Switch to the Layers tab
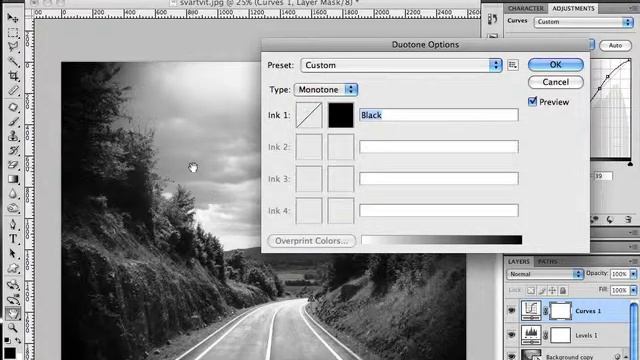This screenshot has width=640, height=360. click(518, 261)
